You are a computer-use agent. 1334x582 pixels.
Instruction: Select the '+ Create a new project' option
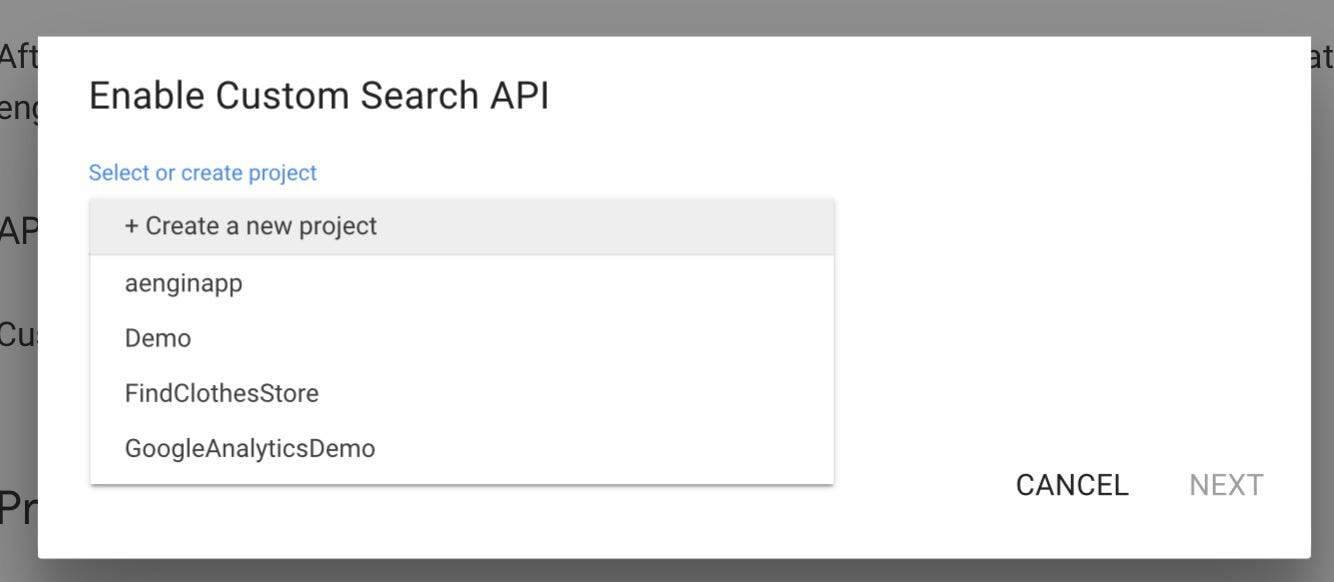pos(250,226)
